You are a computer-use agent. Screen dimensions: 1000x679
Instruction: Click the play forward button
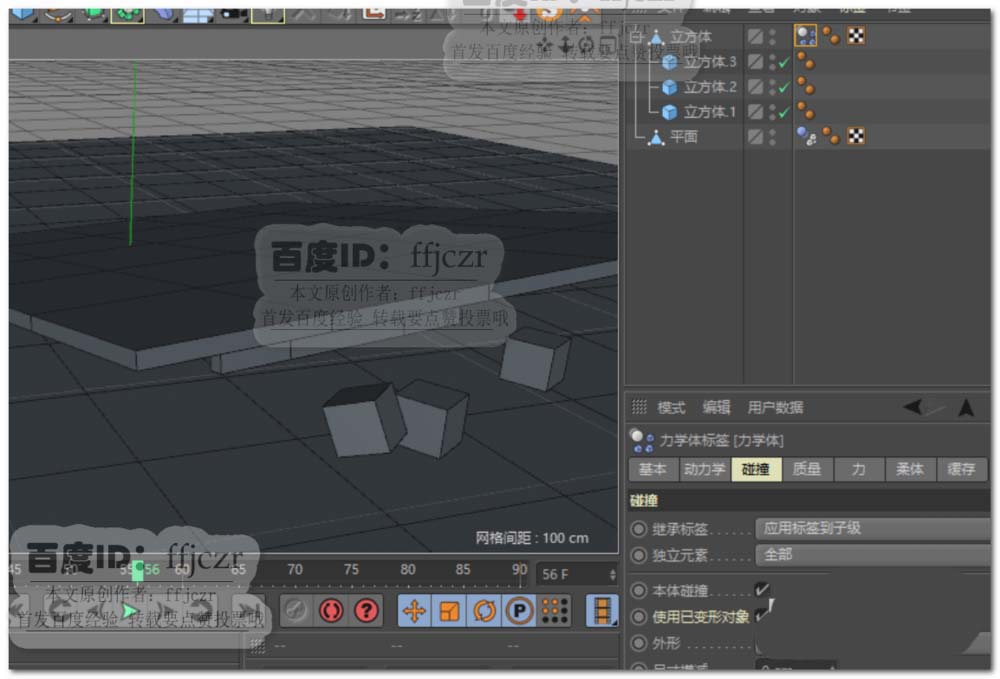[x=131, y=611]
